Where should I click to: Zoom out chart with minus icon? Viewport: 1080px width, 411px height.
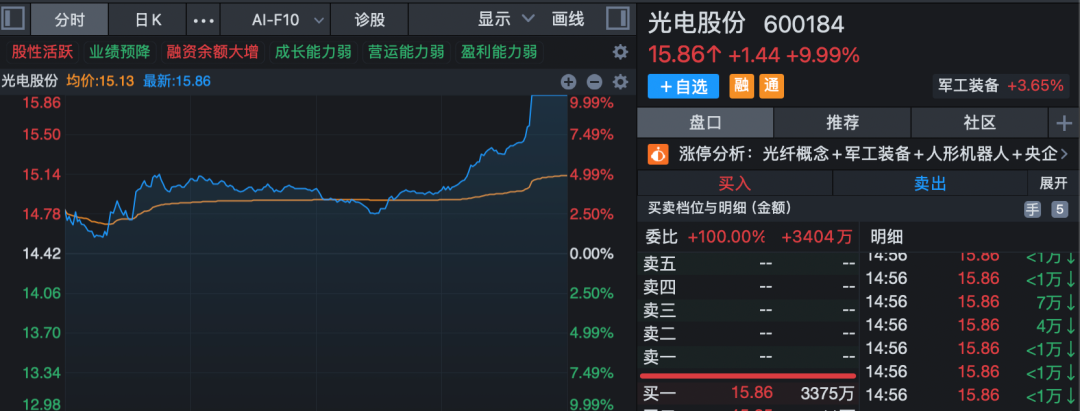click(594, 82)
